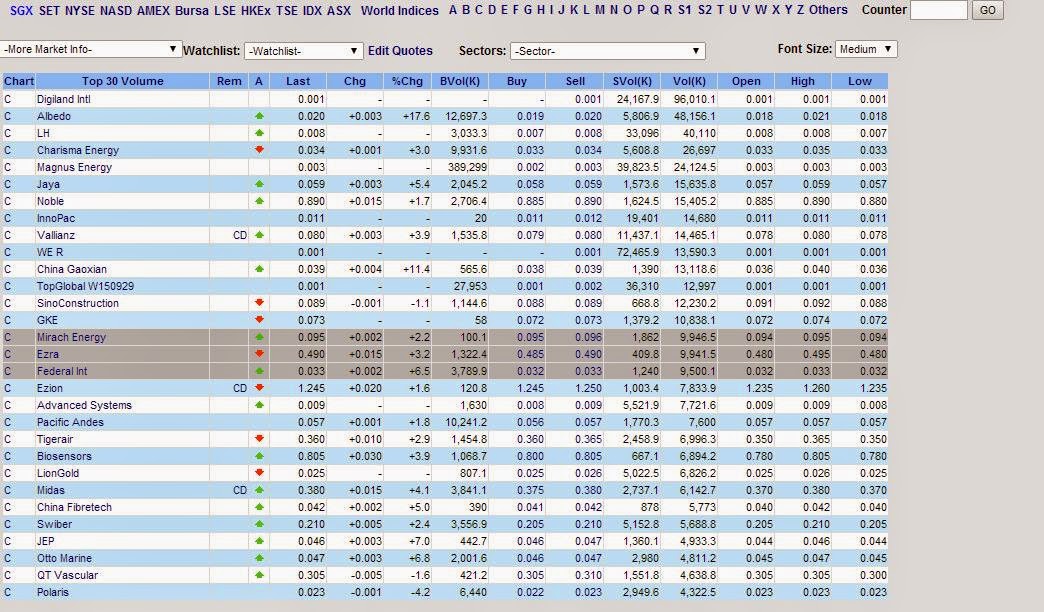Click green up arrow in Jaya row
Viewport: 1044px width, 612px height.
[260, 184]
